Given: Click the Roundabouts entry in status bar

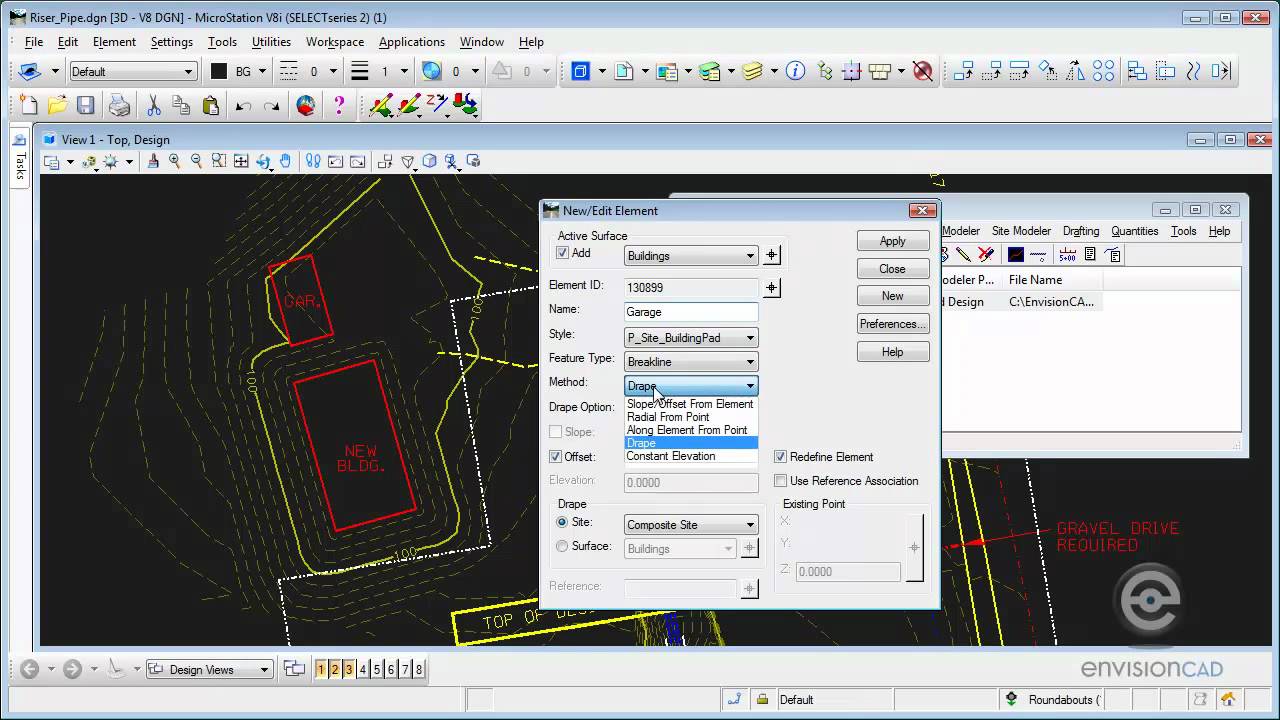Looking at the screenshot, I should (1064, 700).
